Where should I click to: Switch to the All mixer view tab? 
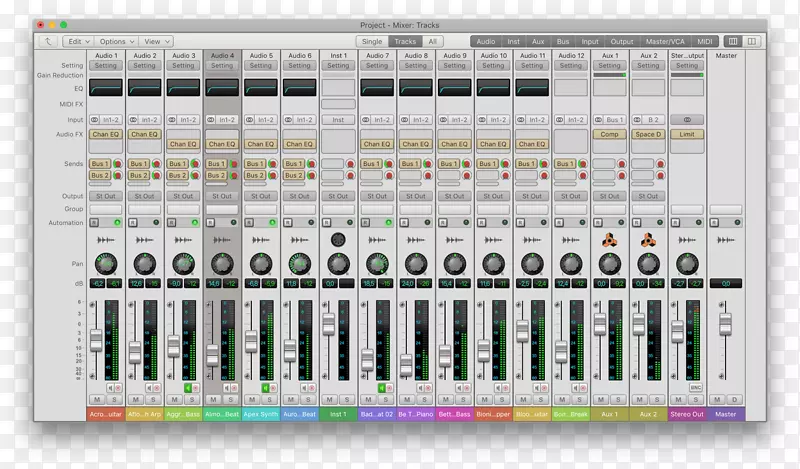(432, 41)
